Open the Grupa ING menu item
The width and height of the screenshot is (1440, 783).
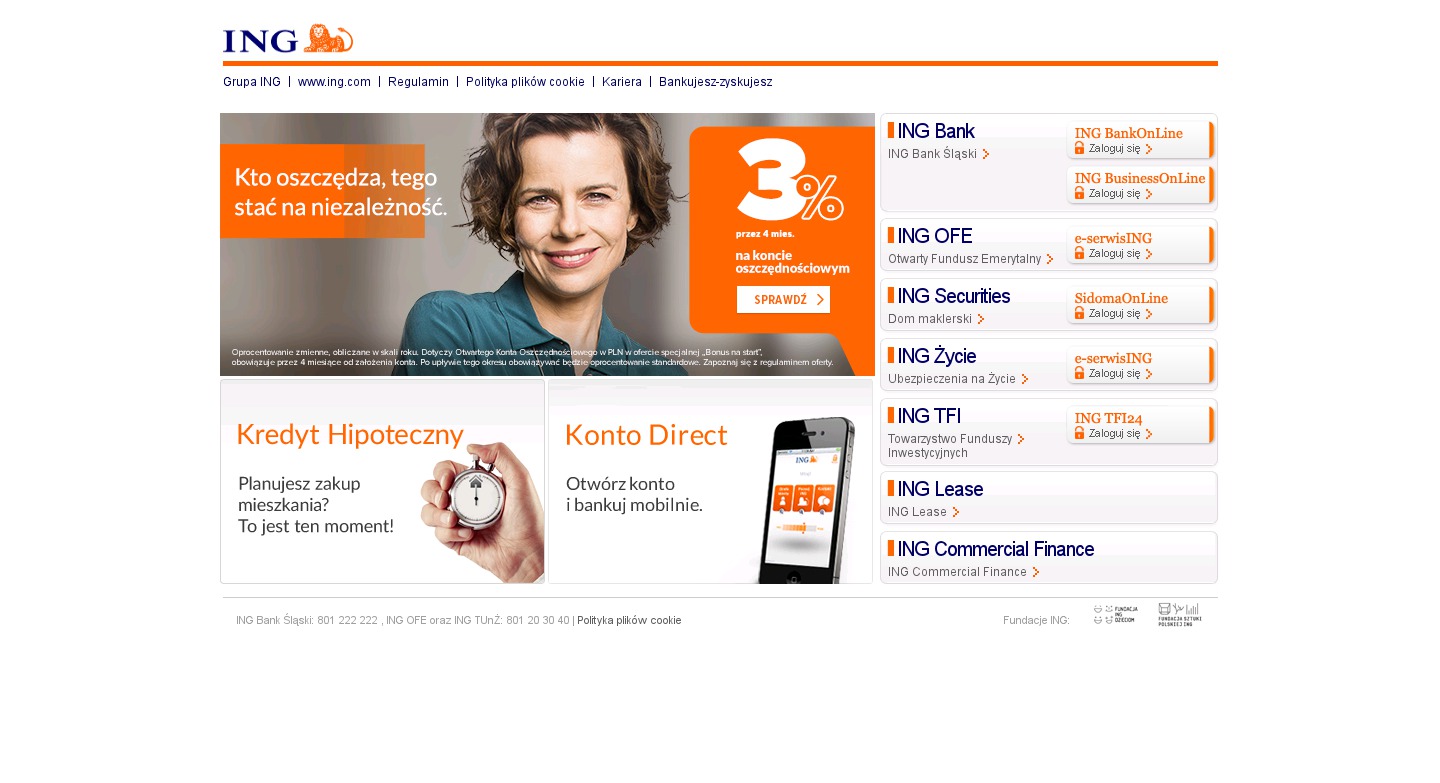(x=252, y=82)
